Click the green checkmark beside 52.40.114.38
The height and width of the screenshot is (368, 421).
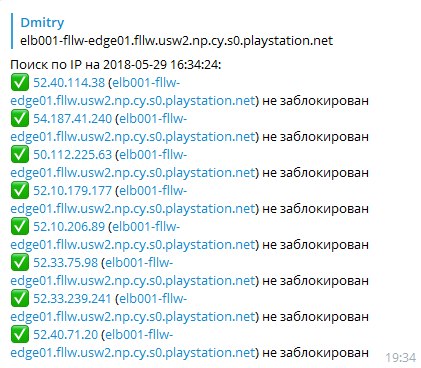click(x=20, y=82)
